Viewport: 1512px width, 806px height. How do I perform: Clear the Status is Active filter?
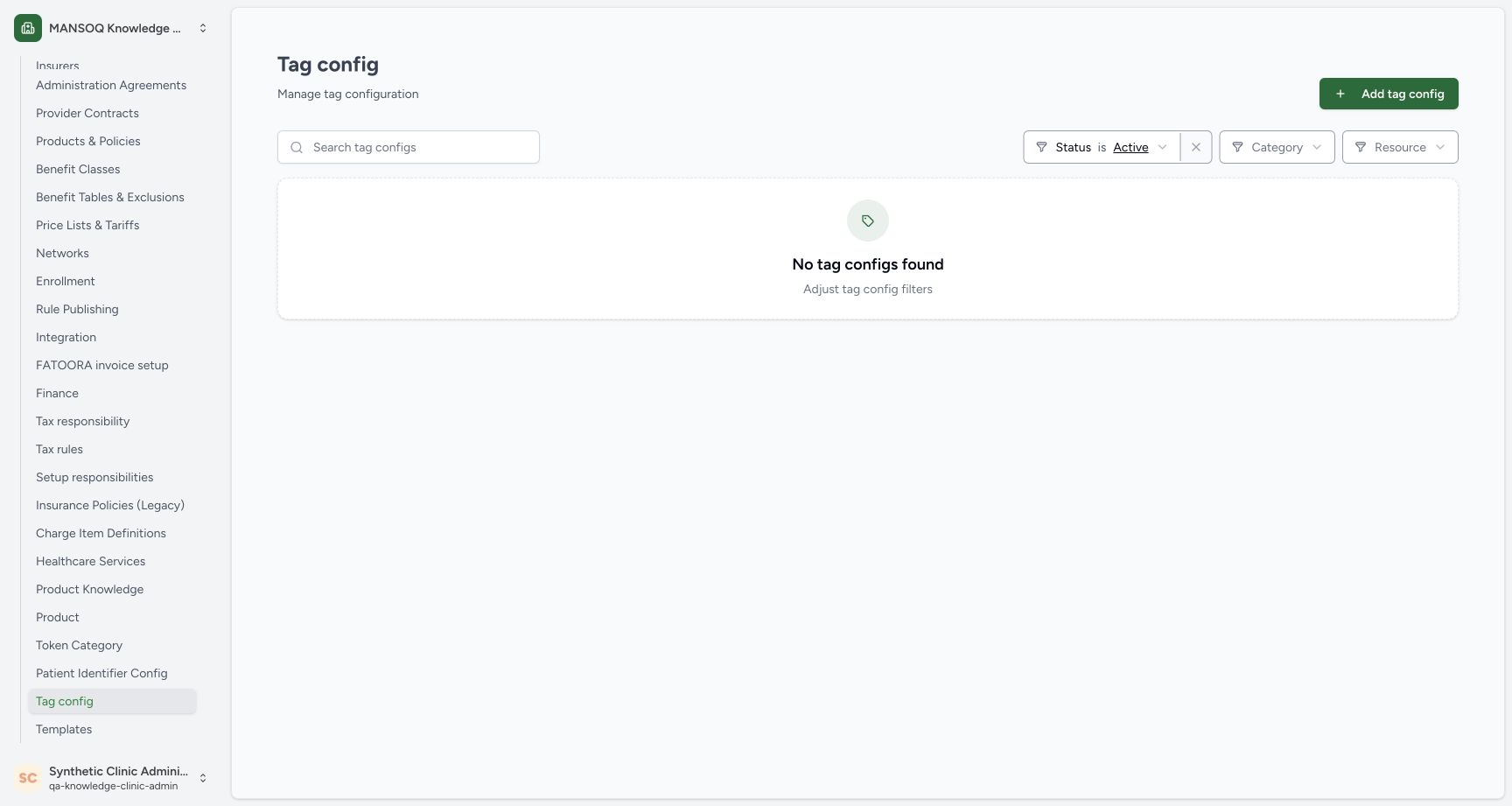(1196, 147)
